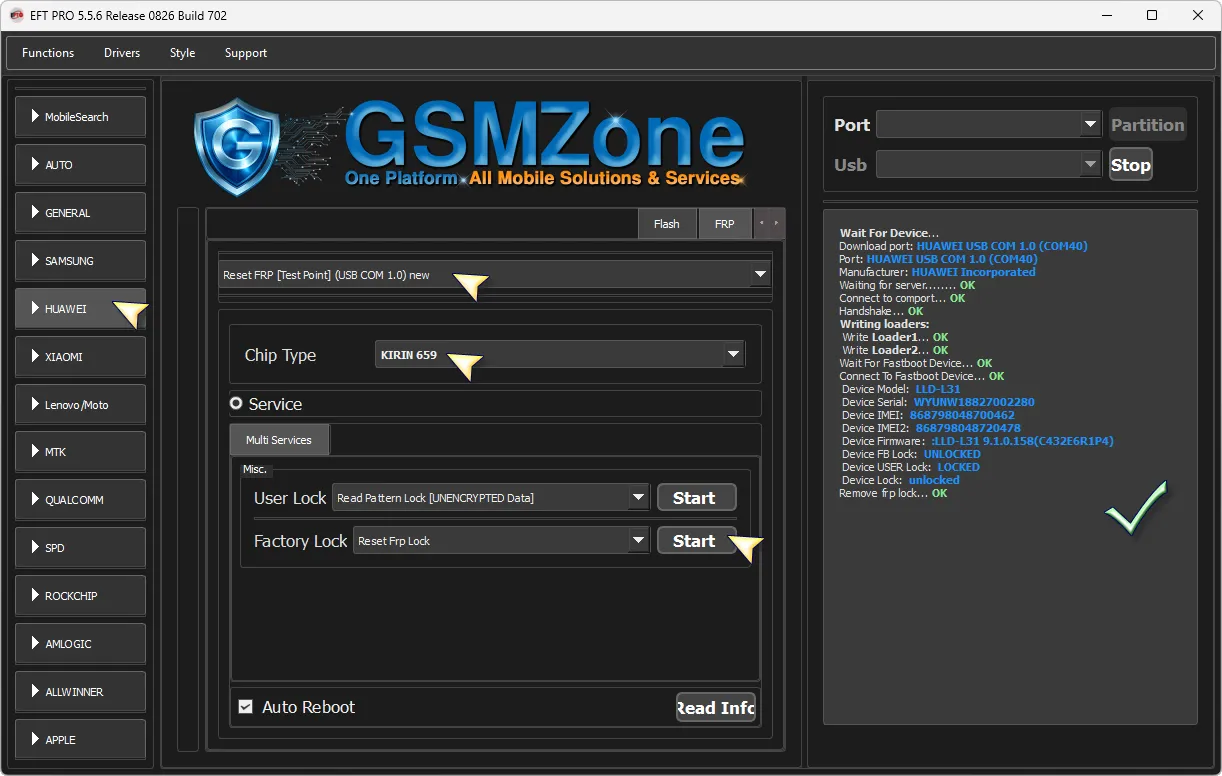Open the AMLOGIC section
This screenshot has width=1222, height=776.
click(x=80, y=644)
